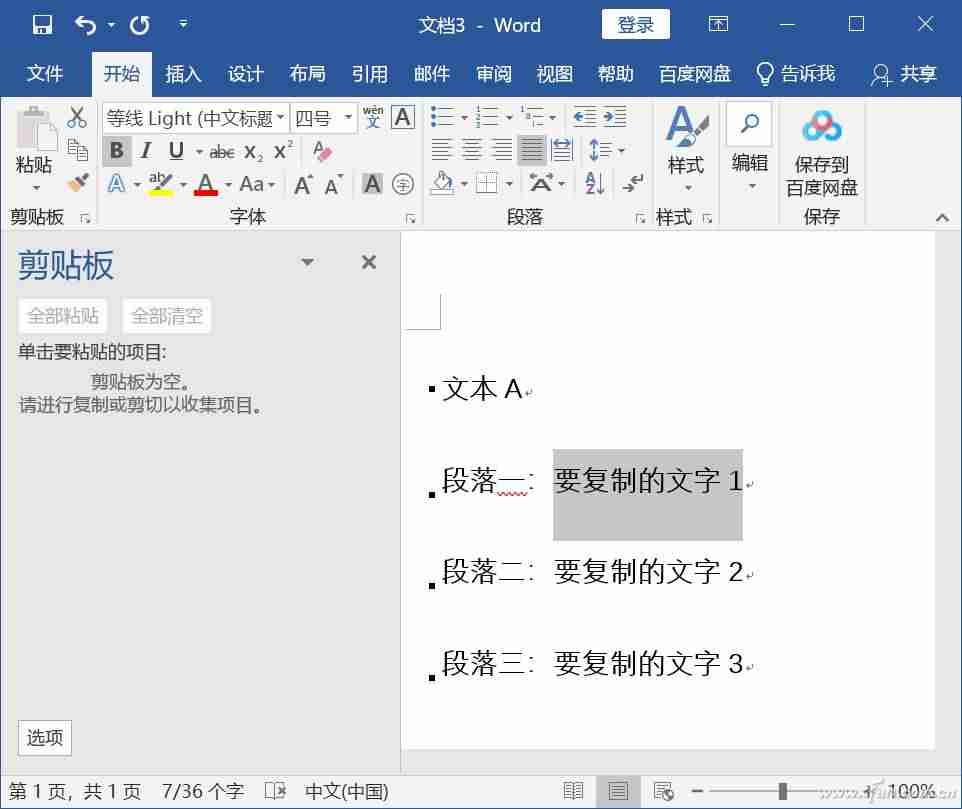
Task: Increase font size with larger A
Action: 304,184
